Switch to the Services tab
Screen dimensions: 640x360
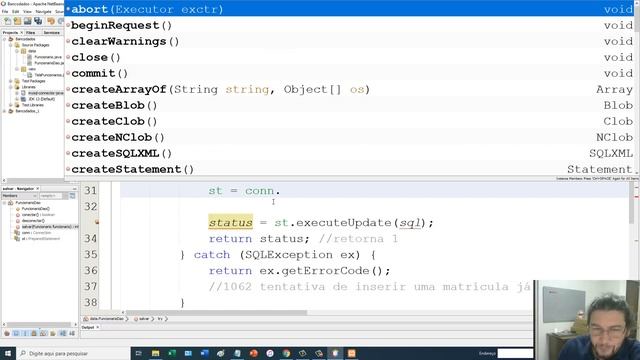tap(51, 32)
